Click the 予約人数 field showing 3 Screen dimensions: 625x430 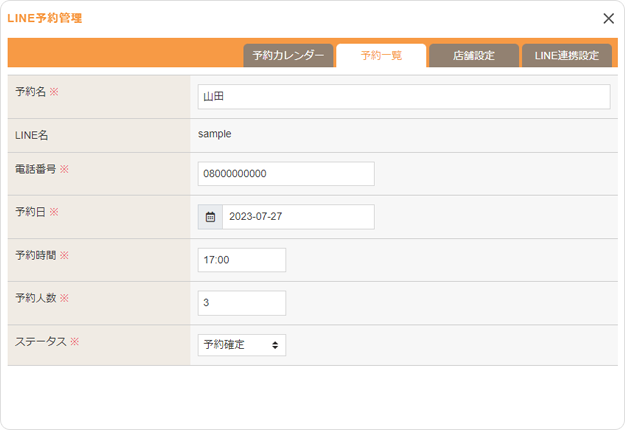(x=242, y=303)
